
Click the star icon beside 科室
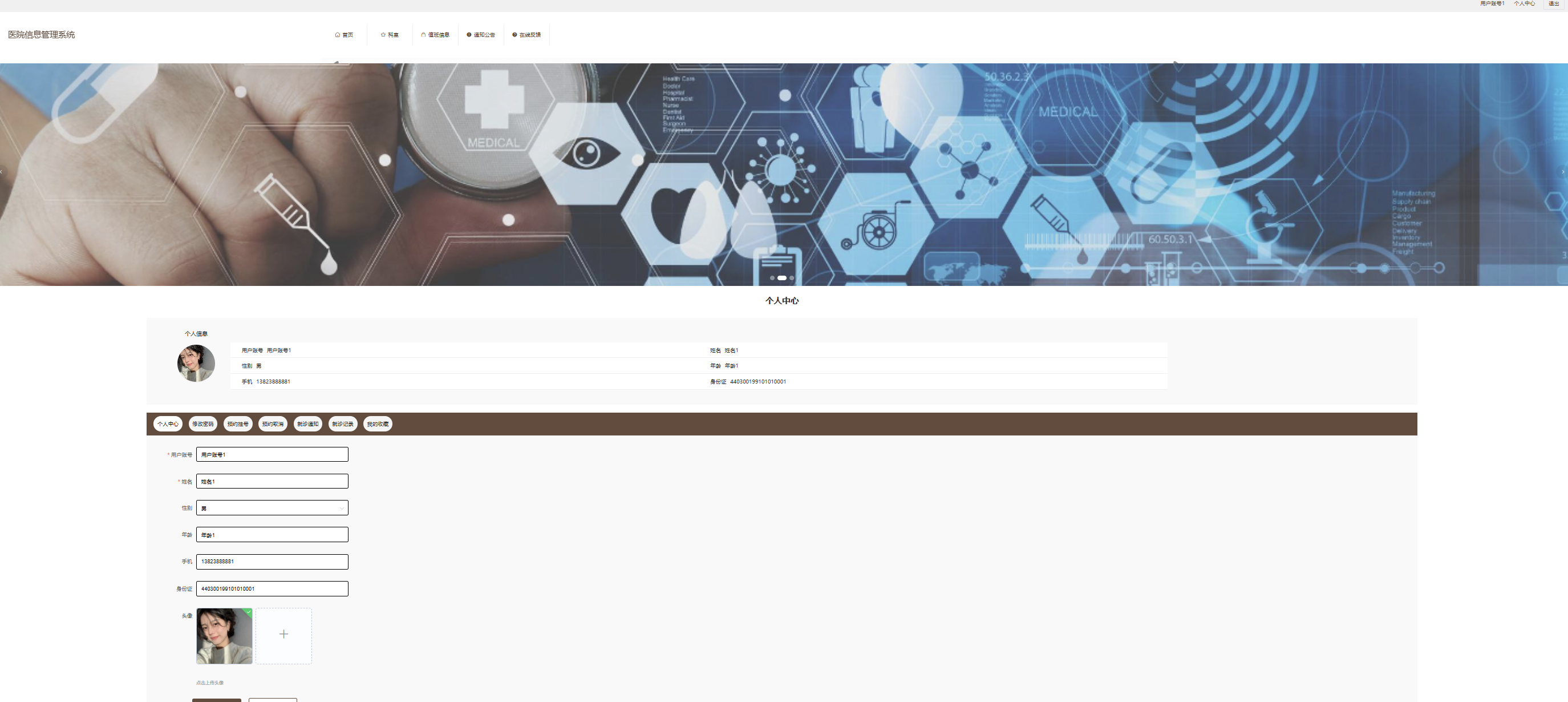click(383, 35)
